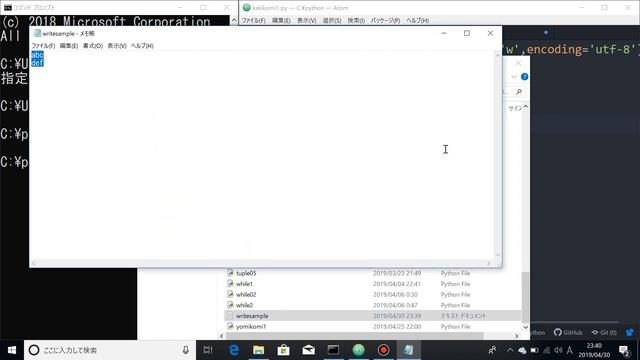
Task: Click the red recorder taskbar icon
Action: [x=383, y=350]
